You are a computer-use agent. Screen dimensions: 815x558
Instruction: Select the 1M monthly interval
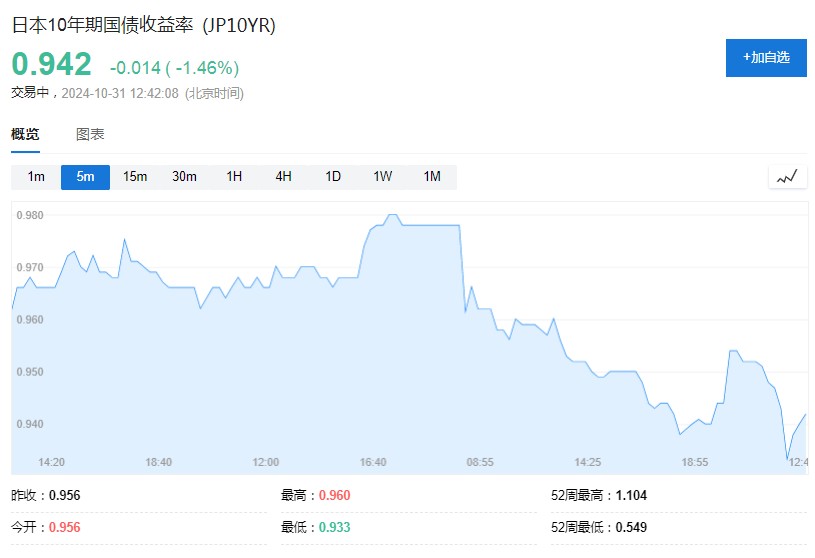(432, 177)
